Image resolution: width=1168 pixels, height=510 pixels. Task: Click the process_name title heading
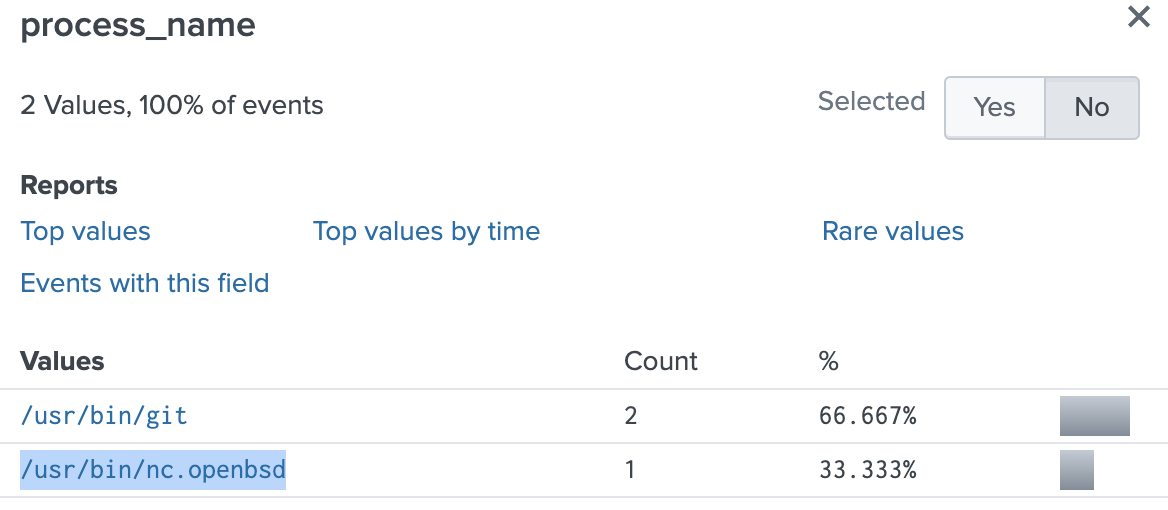click(x=138, y=25)
